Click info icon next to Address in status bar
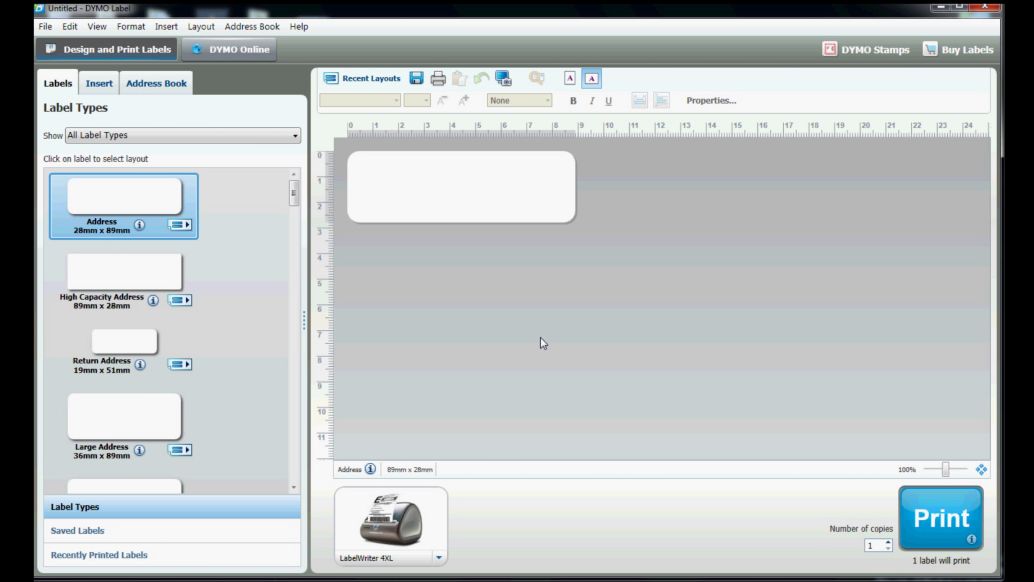 click(371, 469)
